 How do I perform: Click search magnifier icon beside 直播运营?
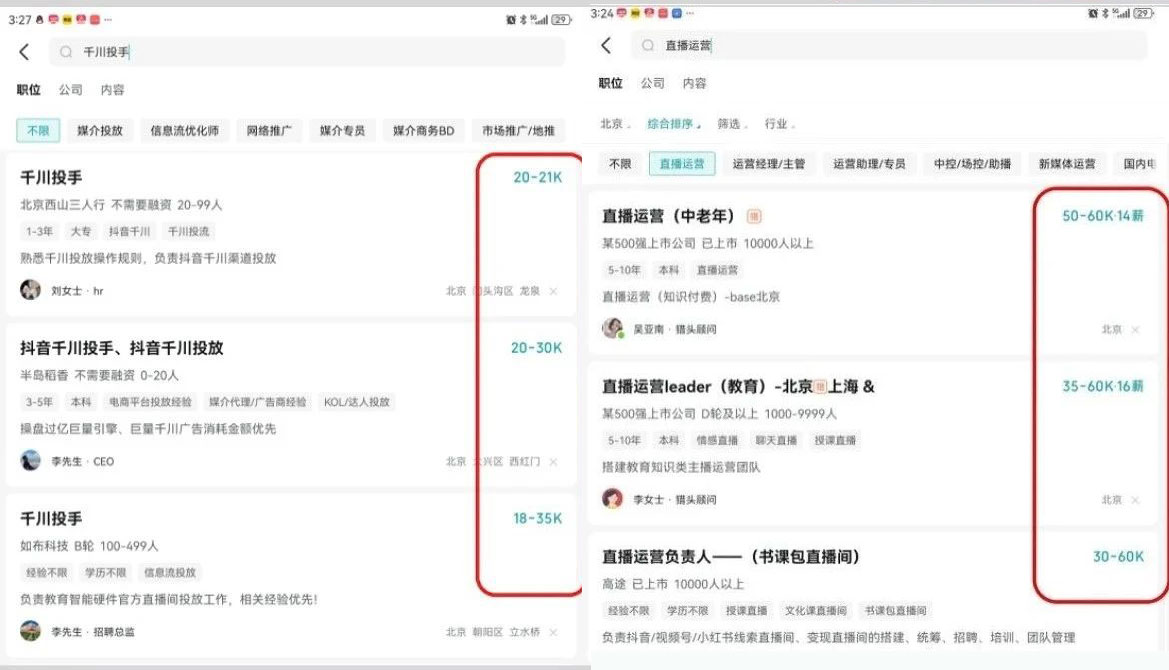648,46
